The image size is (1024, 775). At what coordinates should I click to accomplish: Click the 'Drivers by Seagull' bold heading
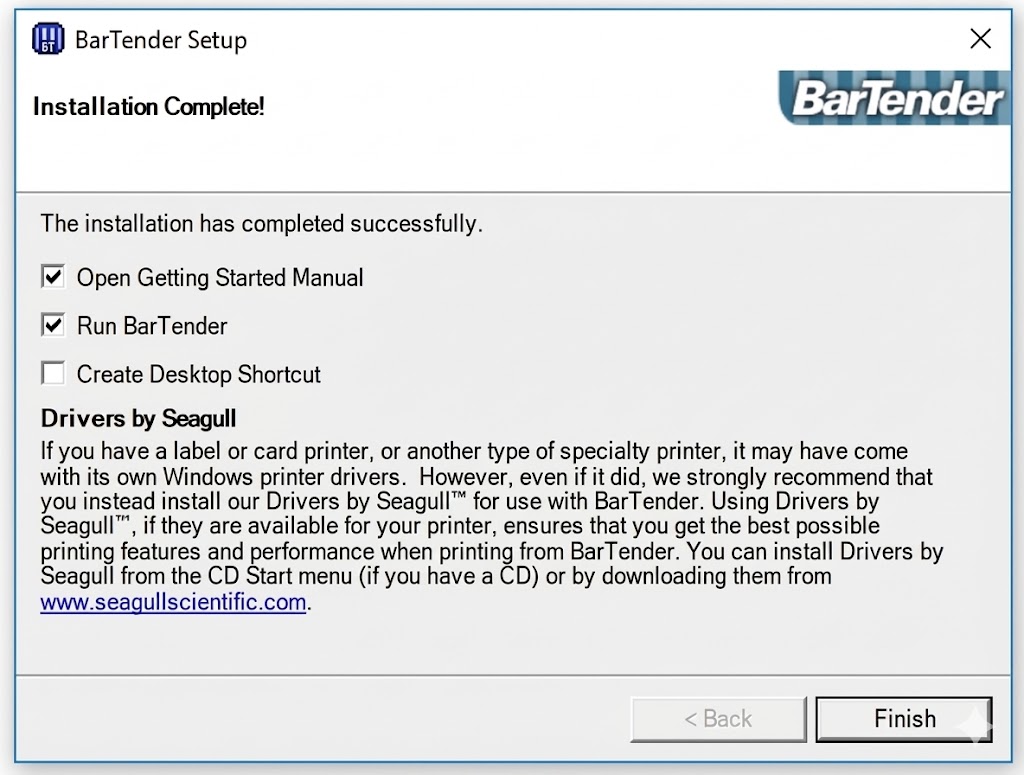tap(138, 418)
